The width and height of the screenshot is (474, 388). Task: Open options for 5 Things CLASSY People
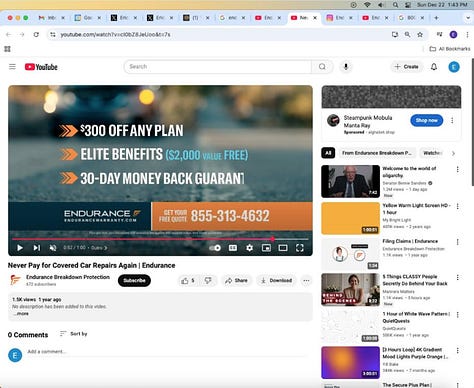(457, 277)
